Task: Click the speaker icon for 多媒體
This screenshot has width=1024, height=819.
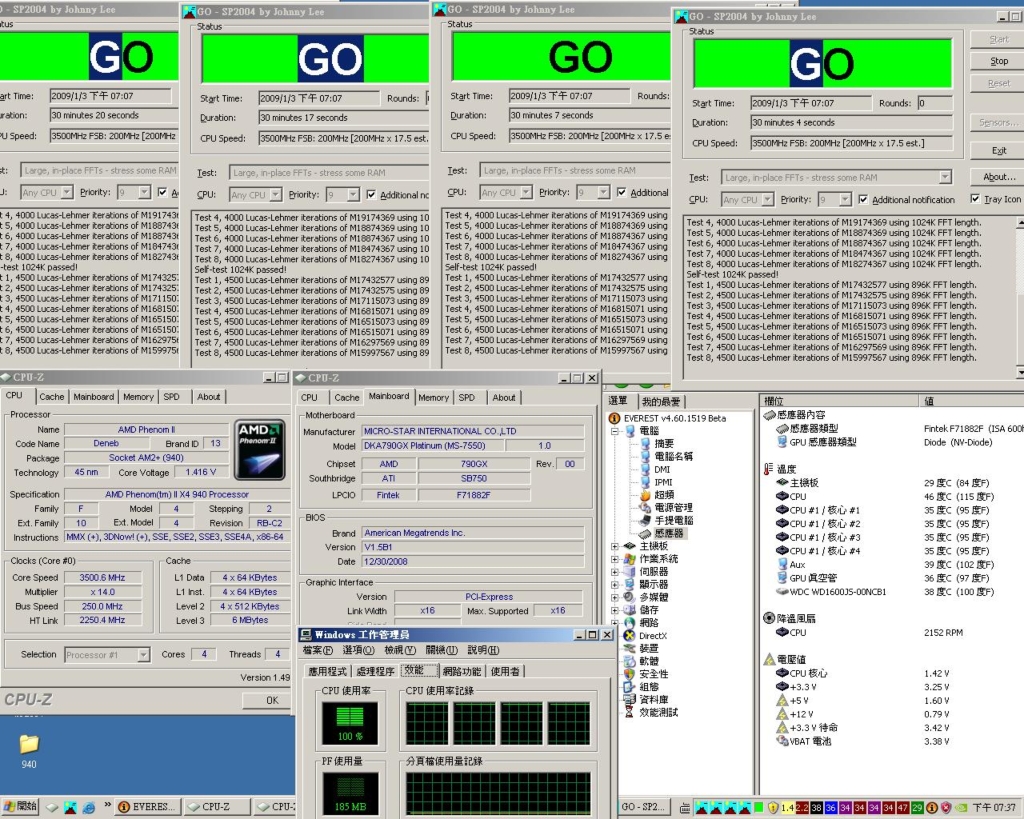Action: (630, 597)
